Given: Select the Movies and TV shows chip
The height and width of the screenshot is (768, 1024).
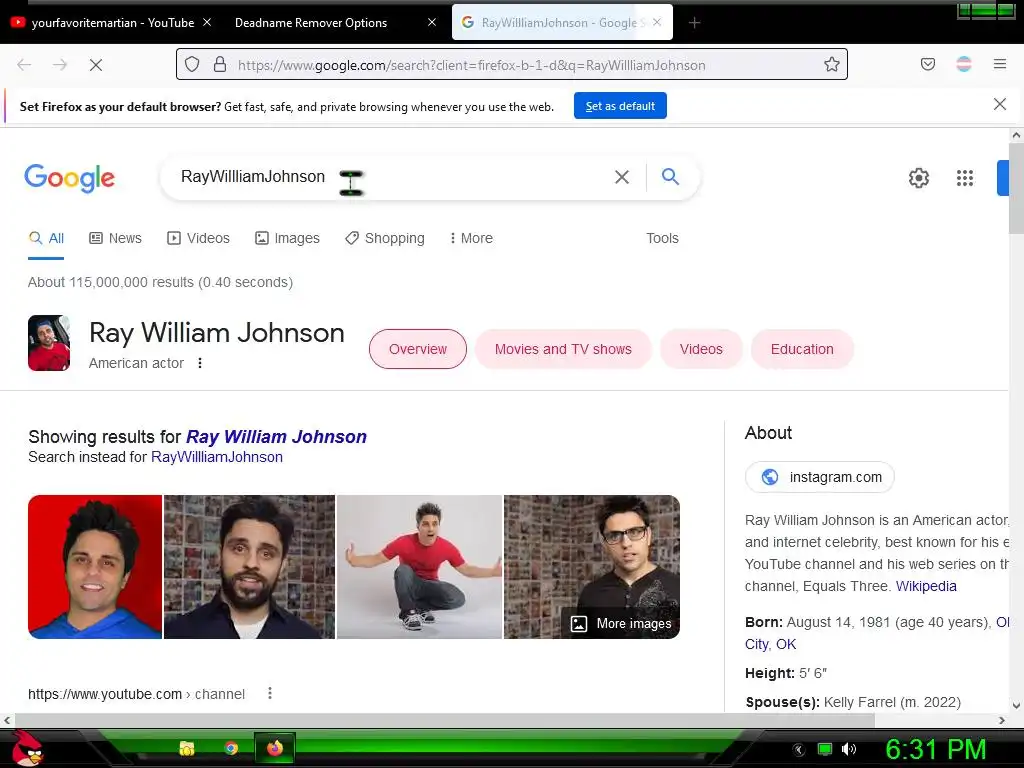Looking at the screenshot, I should [563, 349].
